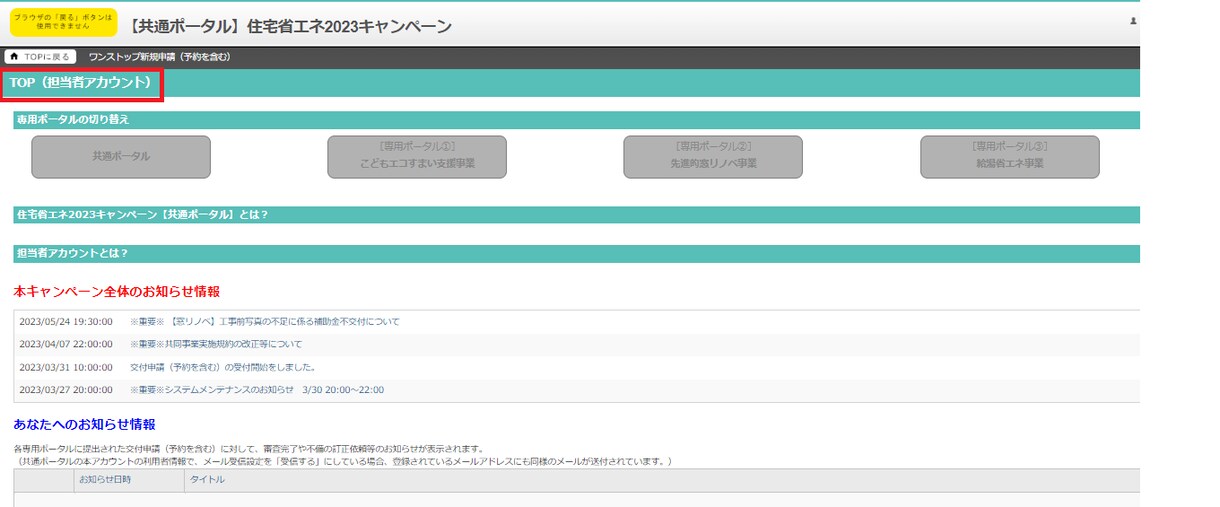Expand 住宅省エネ2023キャンペーン【共通ポータル】とは？ section
This screenshot has height=507, width=1220.
click(x=577, y=215)
